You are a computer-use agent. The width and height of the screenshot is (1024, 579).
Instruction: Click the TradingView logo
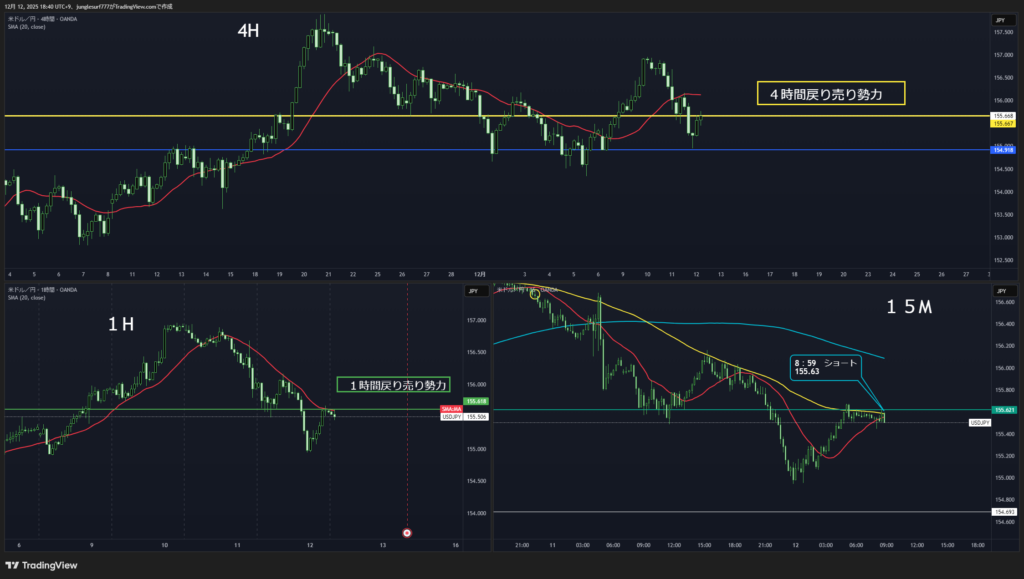(x=52, y=565)
